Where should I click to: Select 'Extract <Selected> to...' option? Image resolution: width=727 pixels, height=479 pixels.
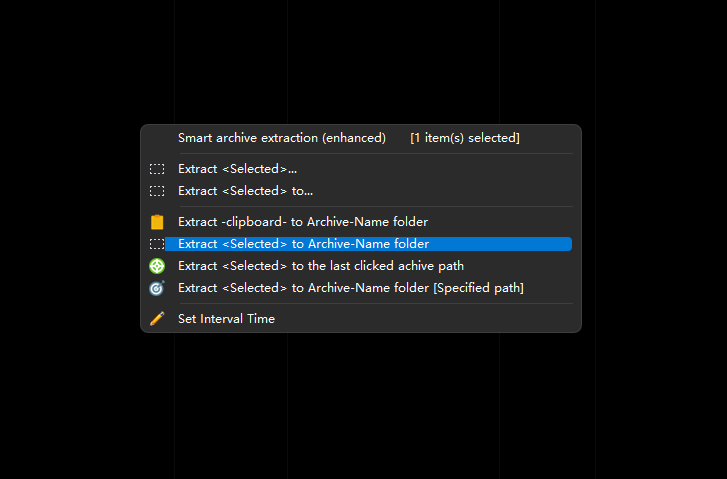(x=245, y=191)
